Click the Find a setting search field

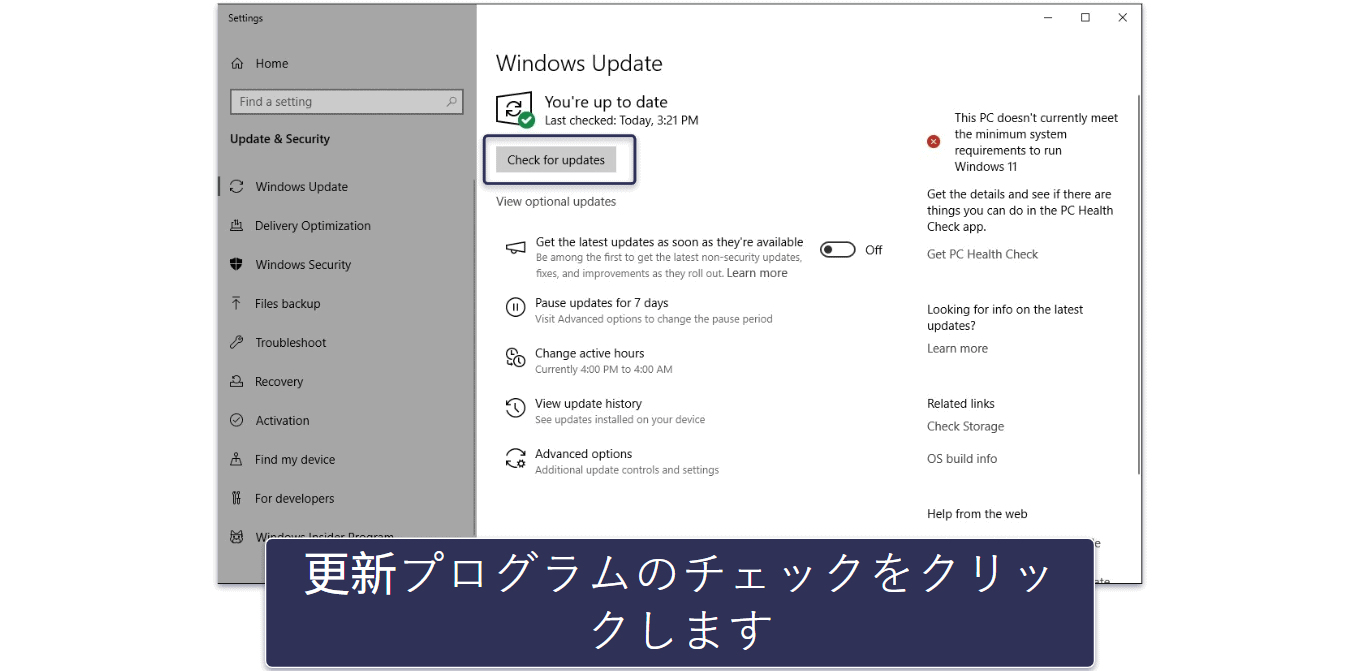(347, 102)
